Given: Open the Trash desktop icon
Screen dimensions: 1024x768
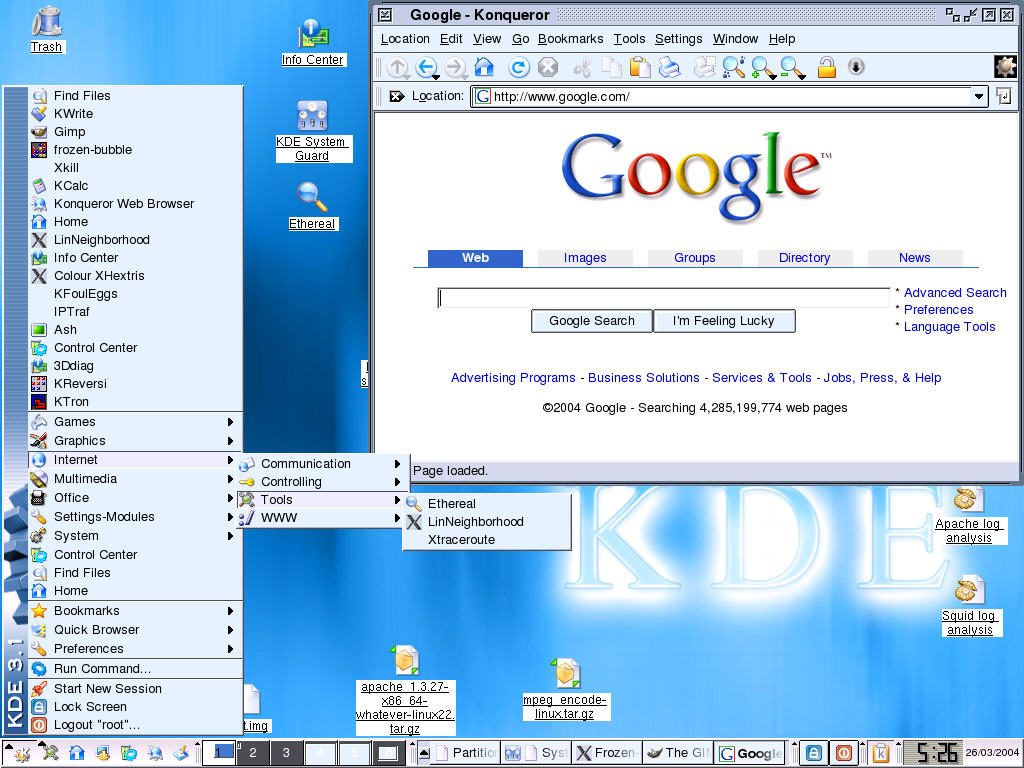Looking at the screenshot, I should 46,29.
